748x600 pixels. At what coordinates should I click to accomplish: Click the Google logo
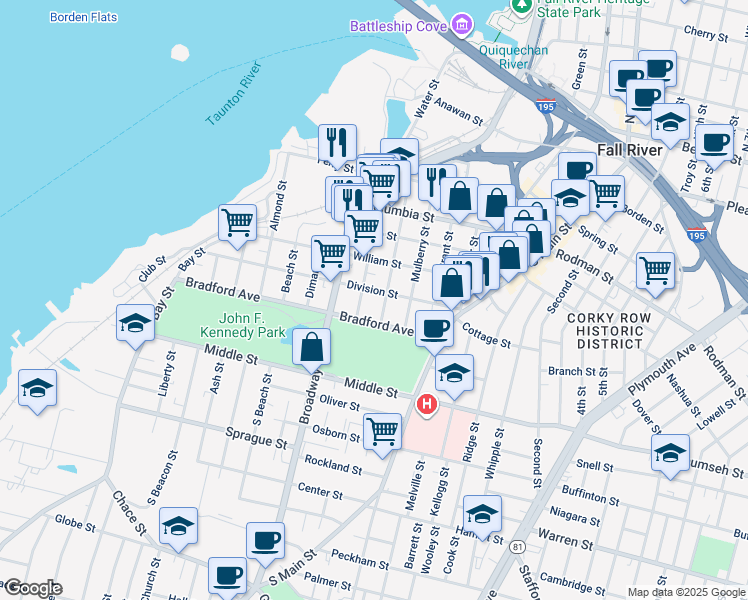click(x=33, y=589)
